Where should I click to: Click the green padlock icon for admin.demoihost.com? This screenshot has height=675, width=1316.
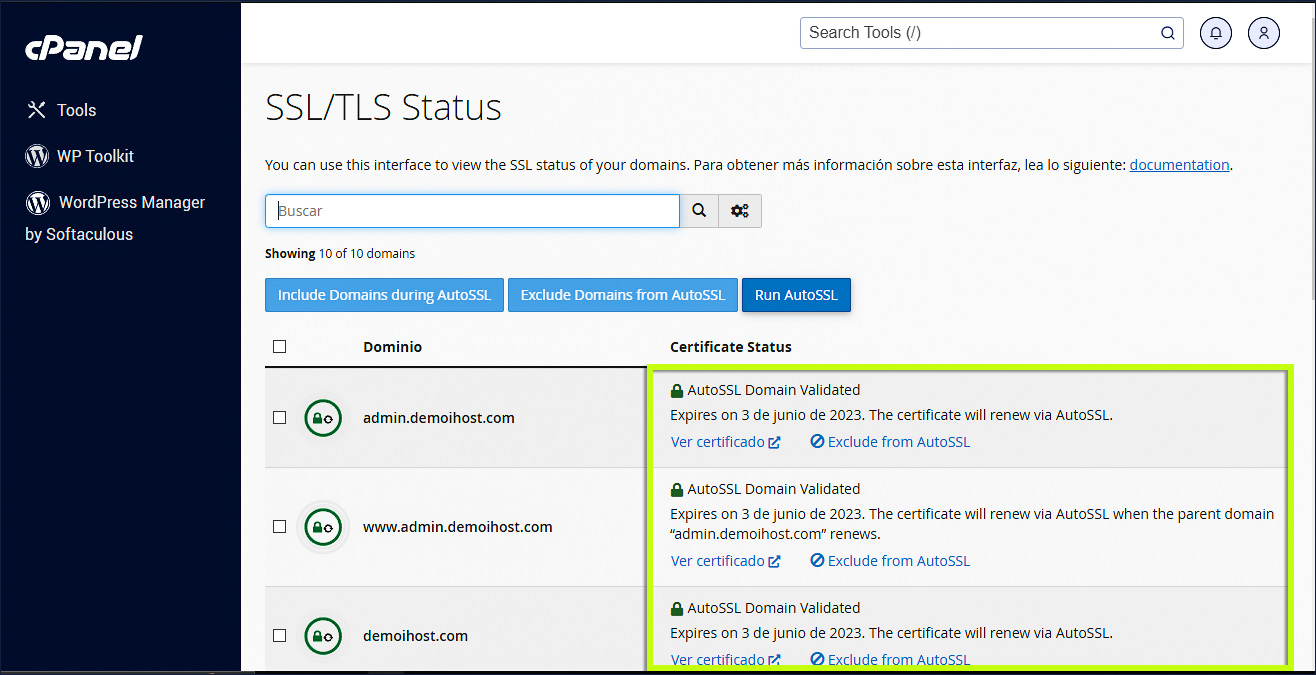(x=322, y=418)
